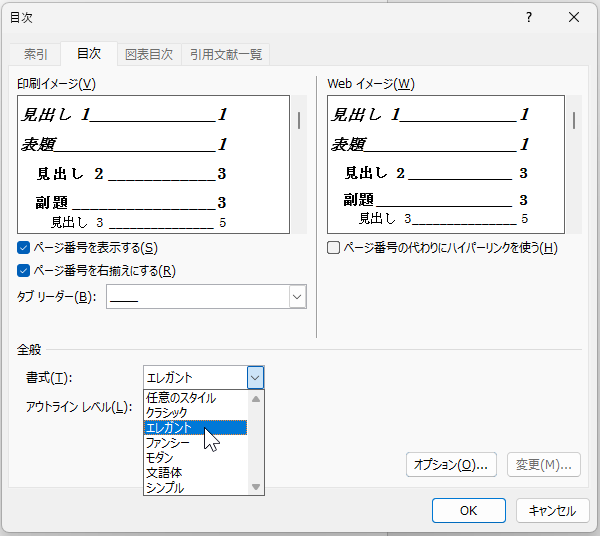The height and width of the screenshot is (536, 600).
Task: Select 文語体 in format list
Action: coord(196,472)
